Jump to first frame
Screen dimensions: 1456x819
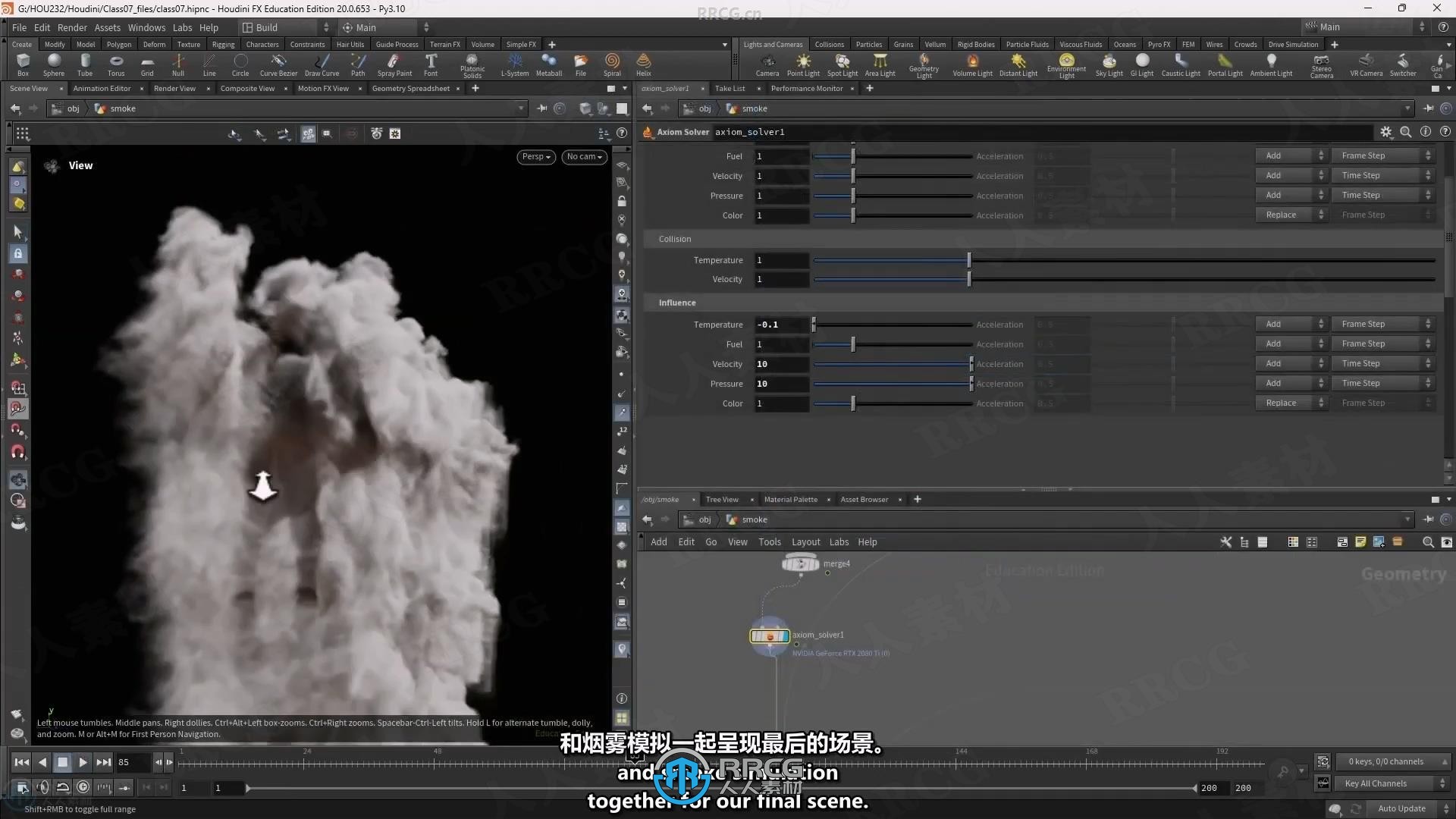(x=22, y=762)
